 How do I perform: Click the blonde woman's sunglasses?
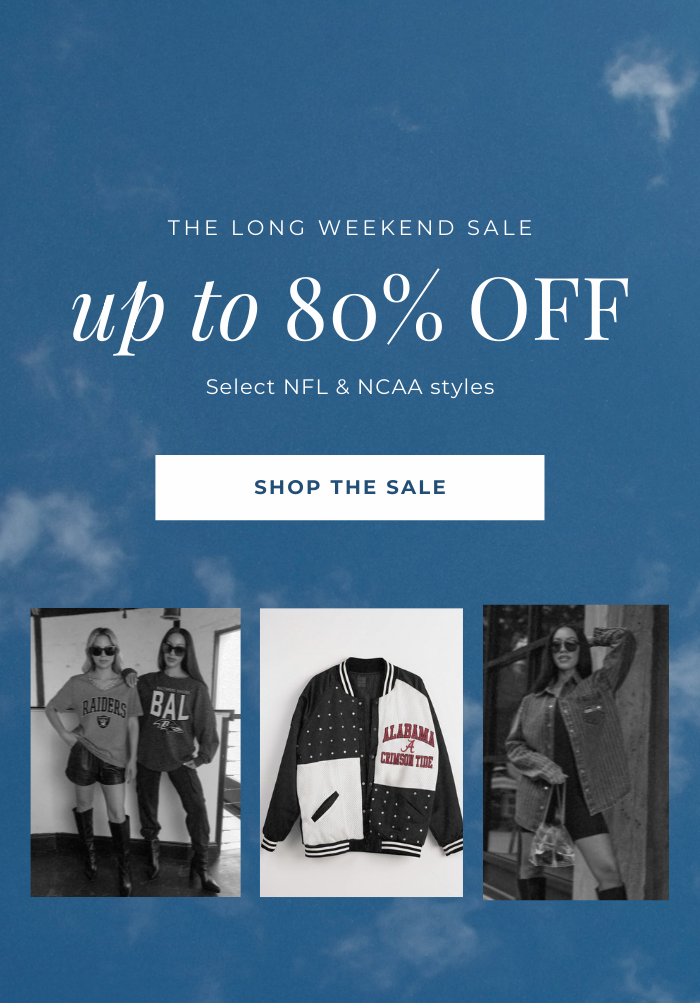[x=103, y=651]
